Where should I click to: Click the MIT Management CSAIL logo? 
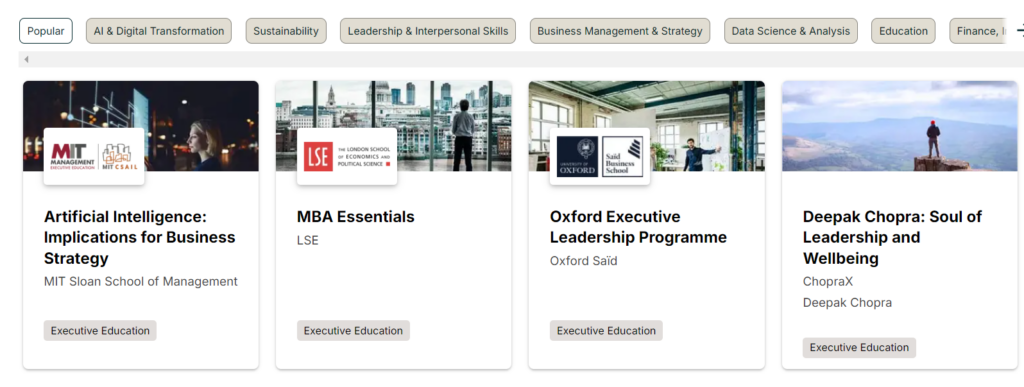point(94,157)
